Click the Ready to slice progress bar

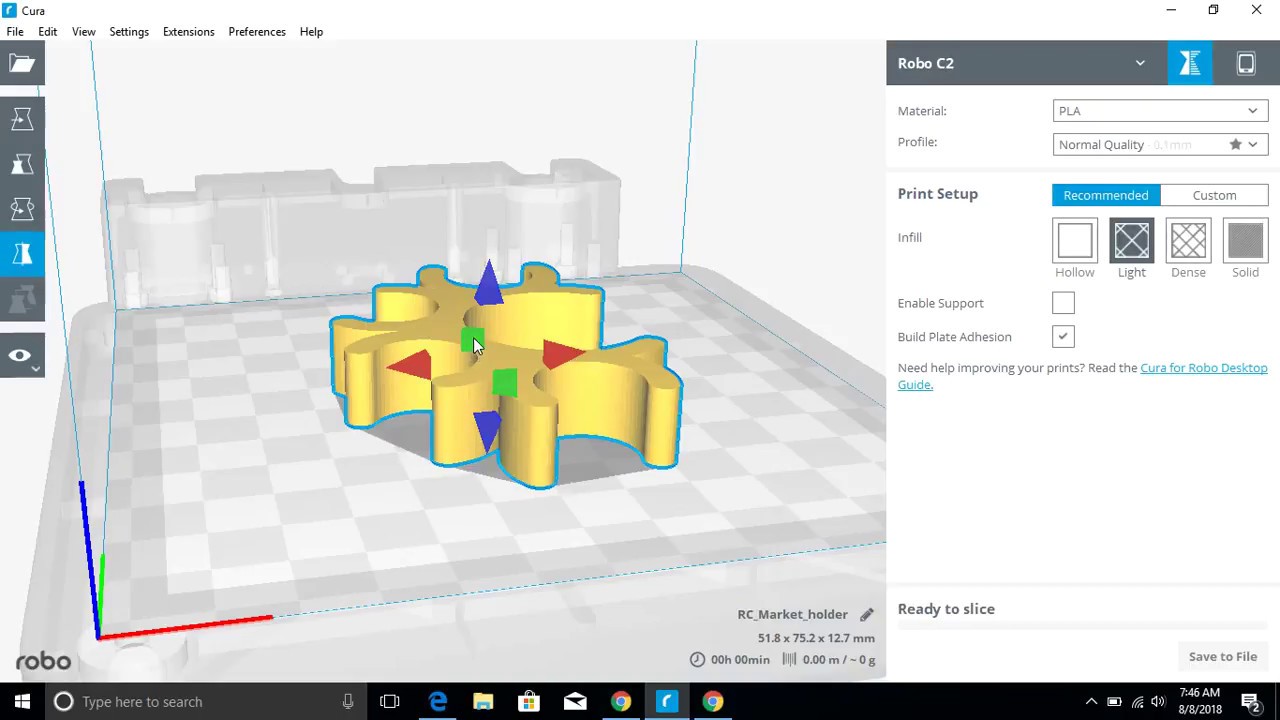tap(1083, 627)
